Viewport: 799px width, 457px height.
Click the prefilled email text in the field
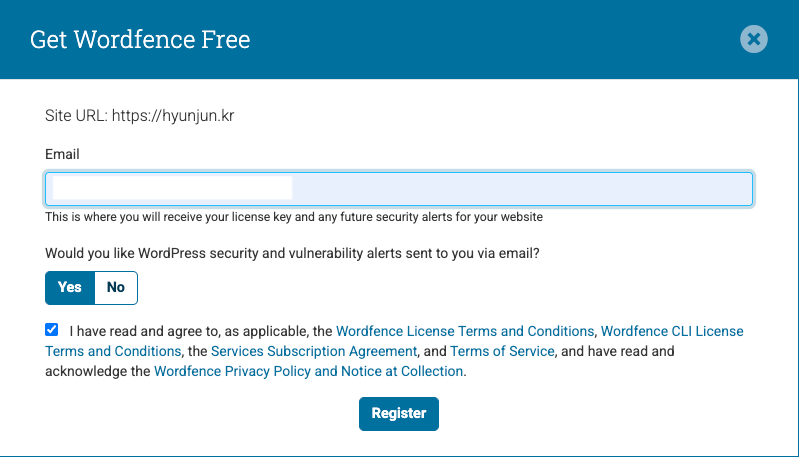click(172, 187)
